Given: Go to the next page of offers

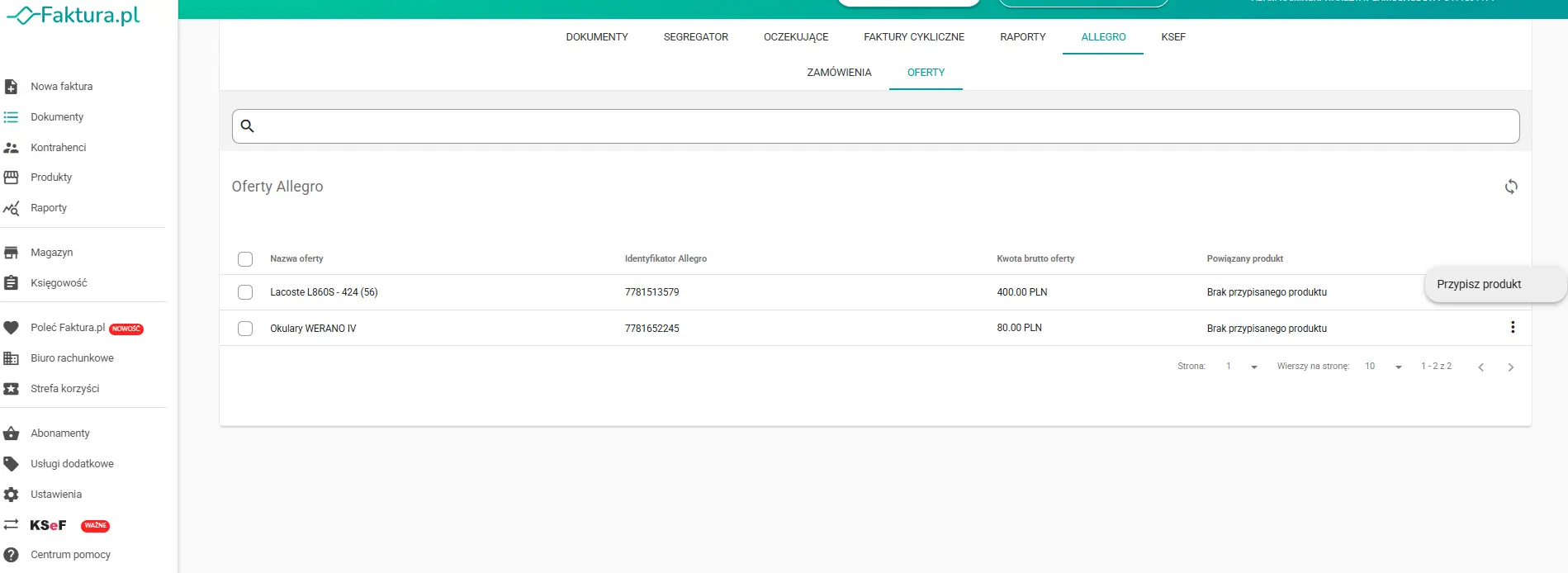Looking at the screenshot, I should click(x=1511, y=367).
